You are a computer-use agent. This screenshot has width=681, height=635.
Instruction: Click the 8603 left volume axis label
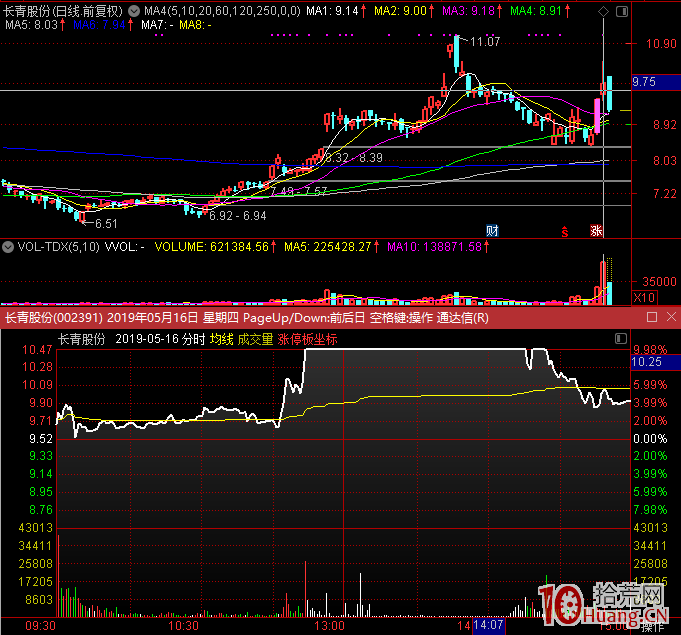click(39, 600)
